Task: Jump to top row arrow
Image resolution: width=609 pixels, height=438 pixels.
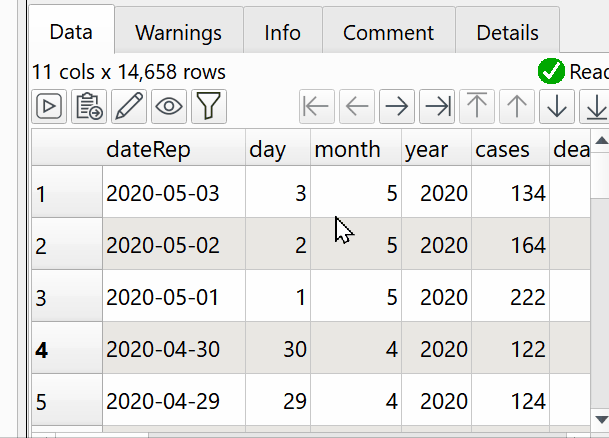Action: [478, 106]
